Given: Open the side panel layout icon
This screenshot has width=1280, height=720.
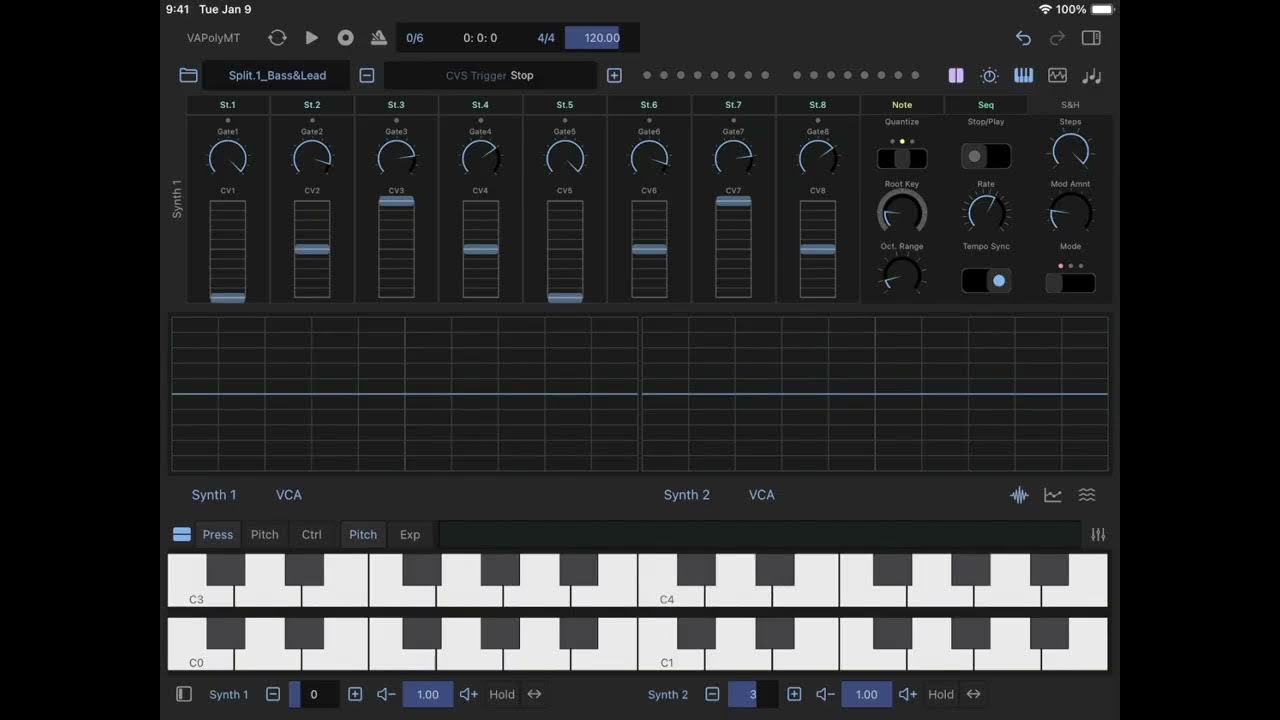Looking at the screenshot, I should pos(1091,38).
